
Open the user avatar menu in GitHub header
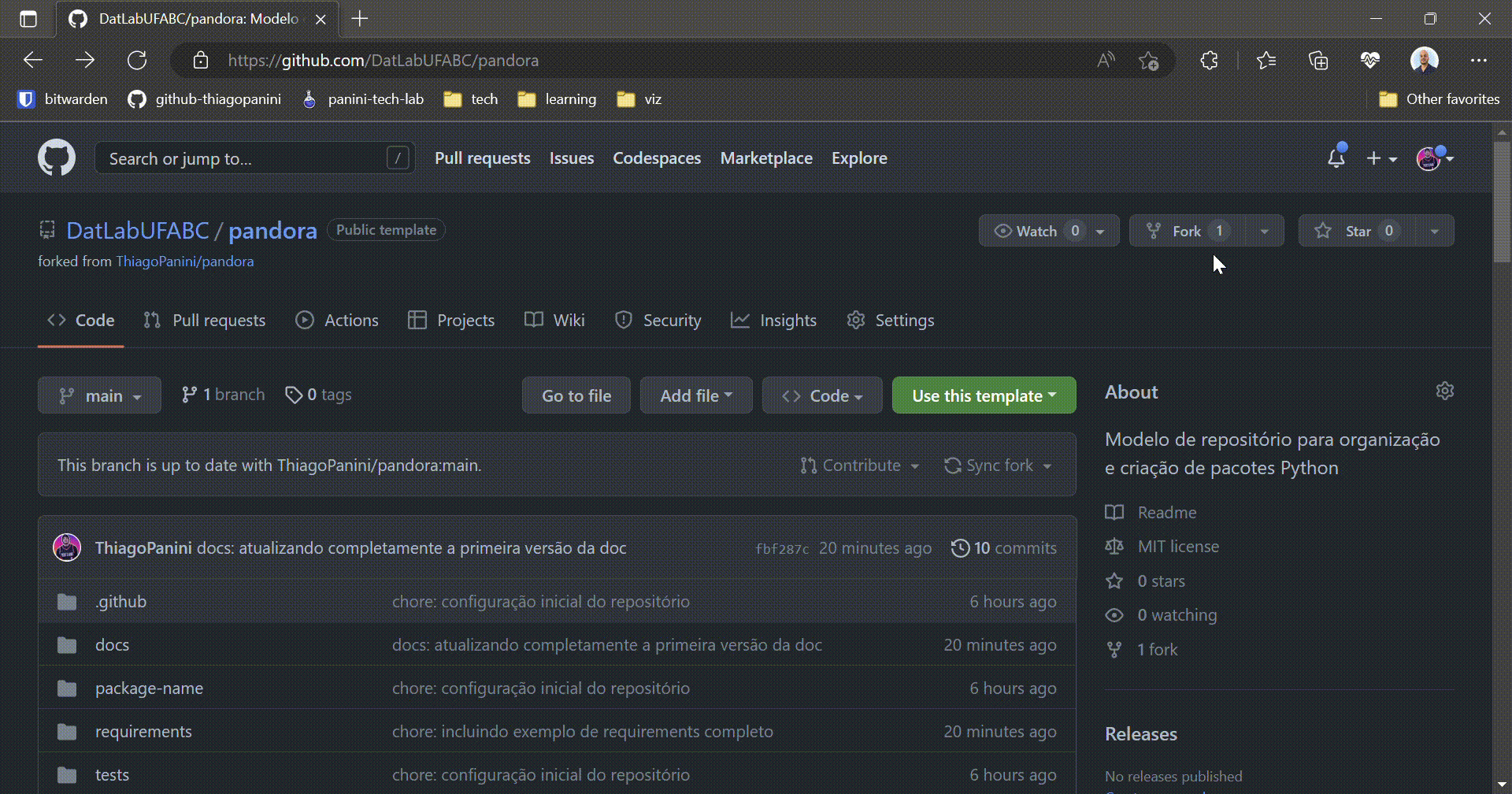(x=1435, y=158)
